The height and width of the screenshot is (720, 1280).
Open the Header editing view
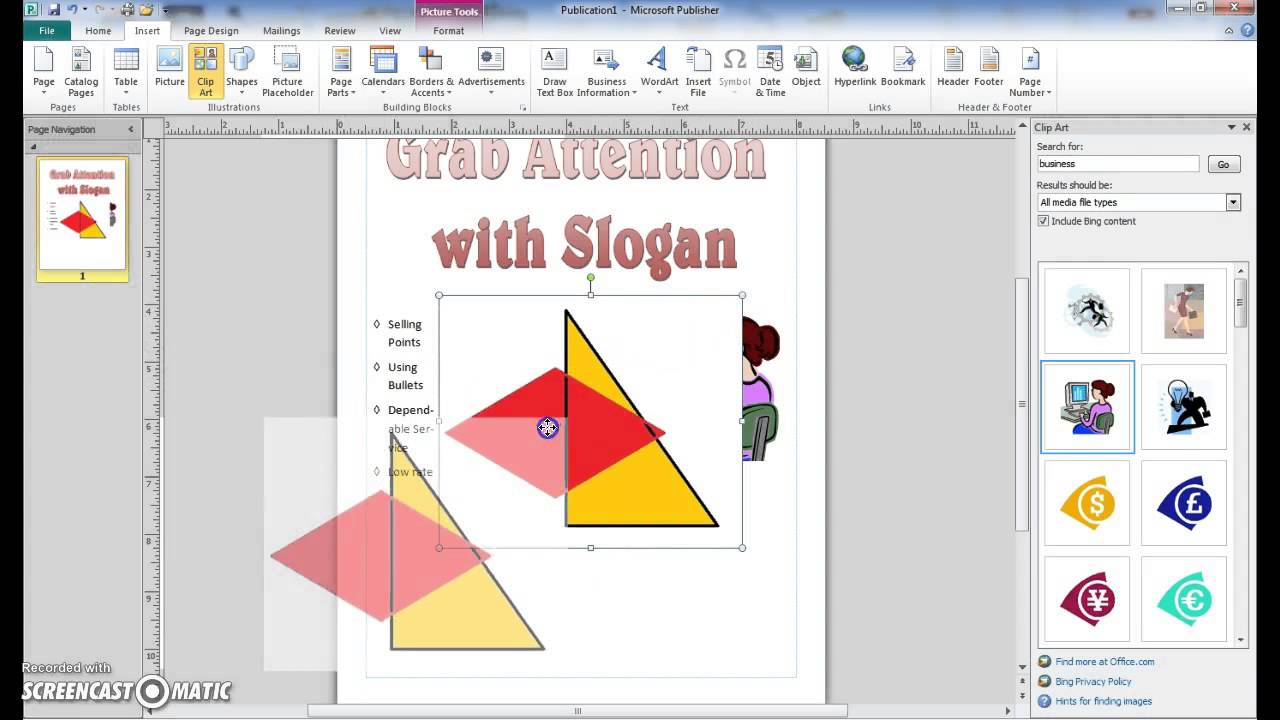pyautogui.click(x=953, y=67)
